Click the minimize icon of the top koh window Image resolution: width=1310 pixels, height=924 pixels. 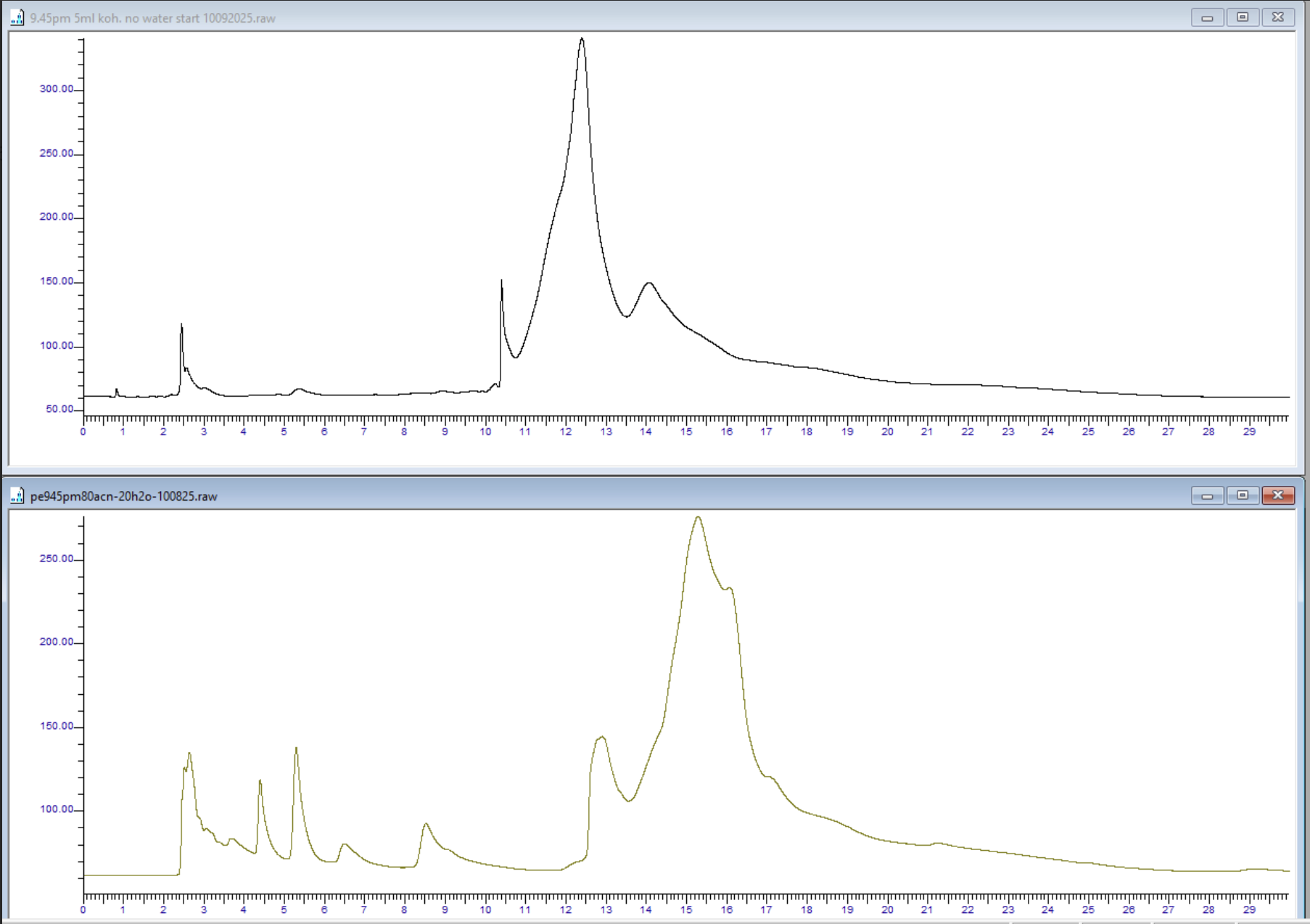(x=1206, y=17)
